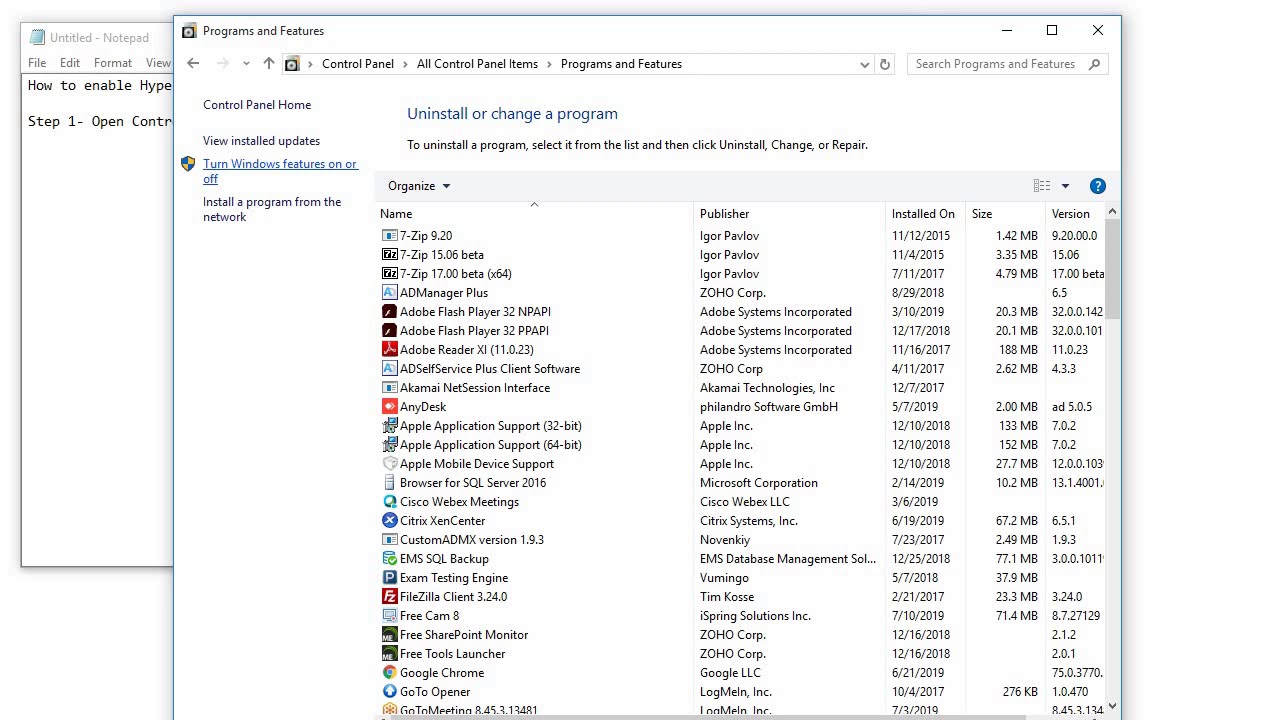Viewport: 1280px width, 720px height.
Task: Select Apple Application Support (64-bit) row
Action: [742, 445]
